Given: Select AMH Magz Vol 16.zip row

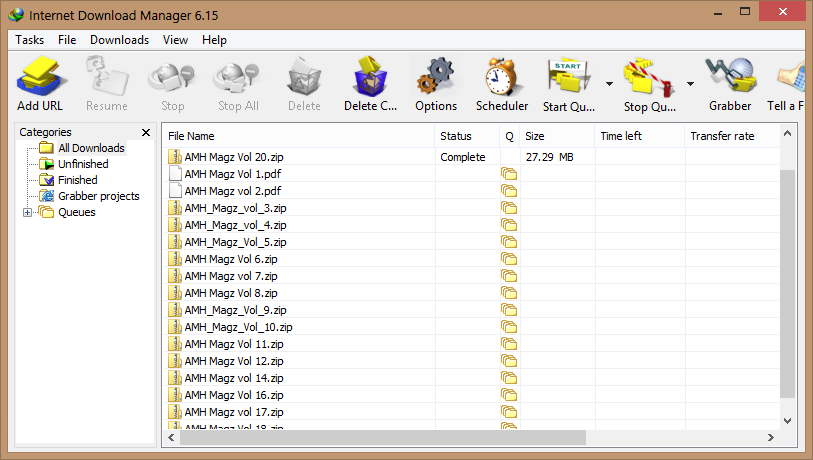Looking at the screenshot, I should 472,395.
